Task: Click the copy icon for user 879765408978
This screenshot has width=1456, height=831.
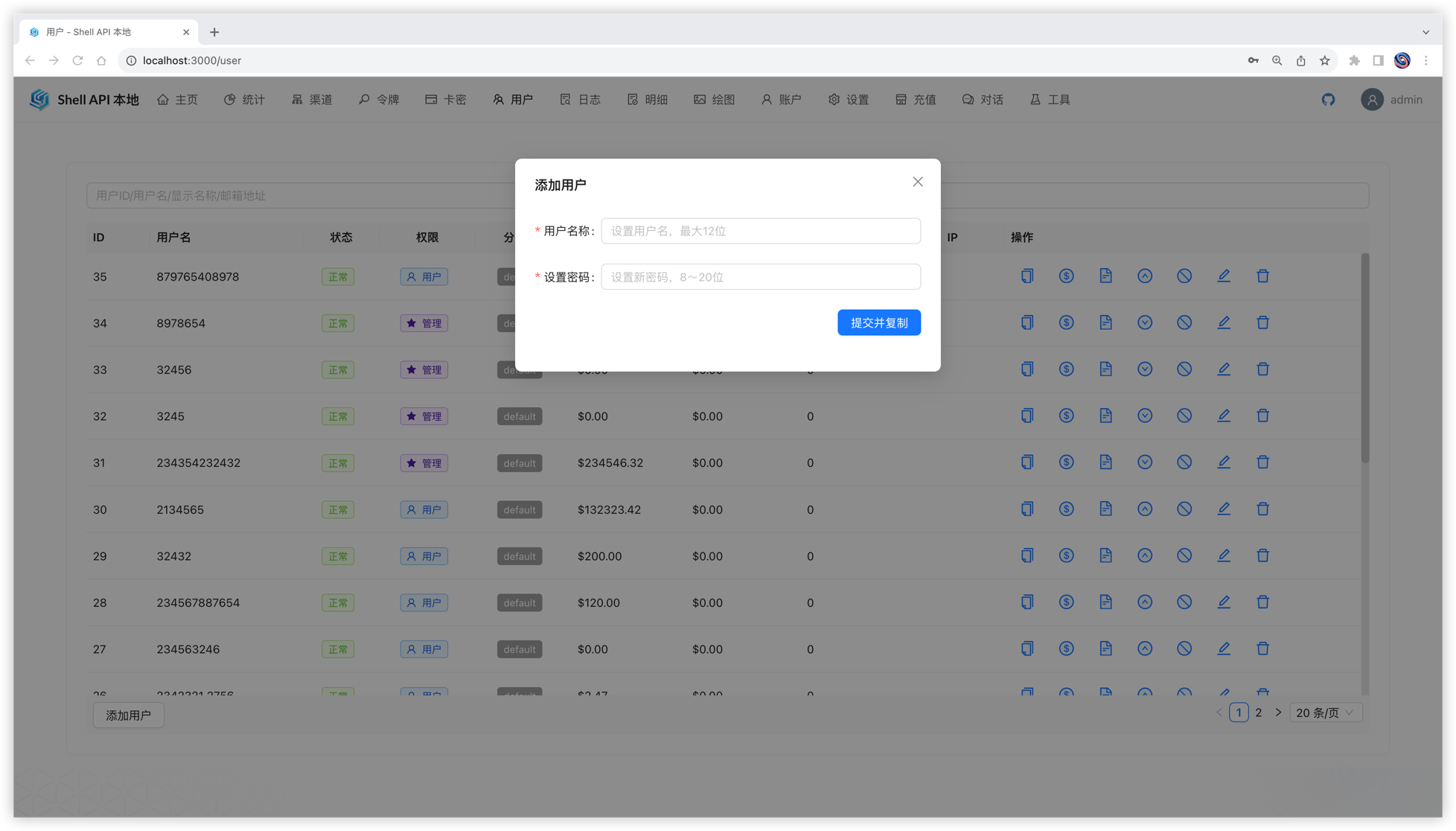Action: 1027,276
